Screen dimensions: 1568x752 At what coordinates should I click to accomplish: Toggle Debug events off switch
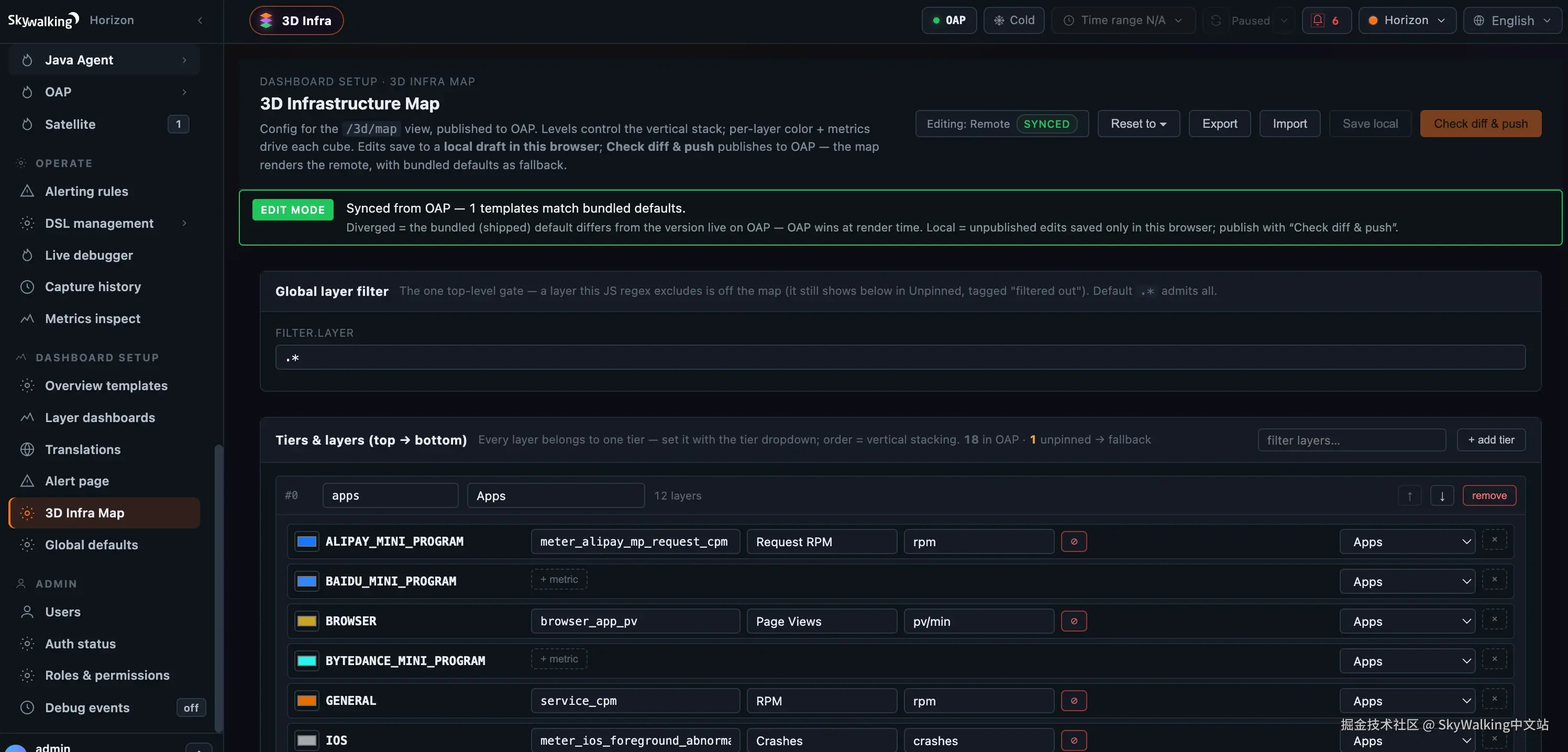(x=191, y=707)
